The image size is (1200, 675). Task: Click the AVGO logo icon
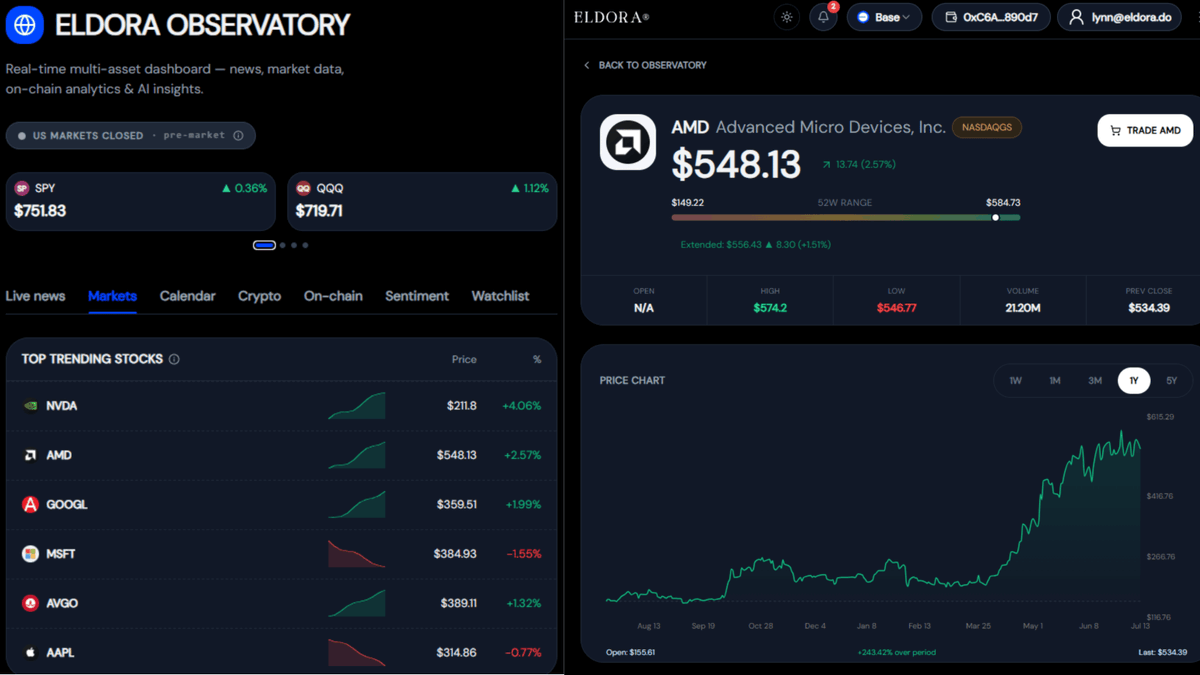tap(30, 603)
